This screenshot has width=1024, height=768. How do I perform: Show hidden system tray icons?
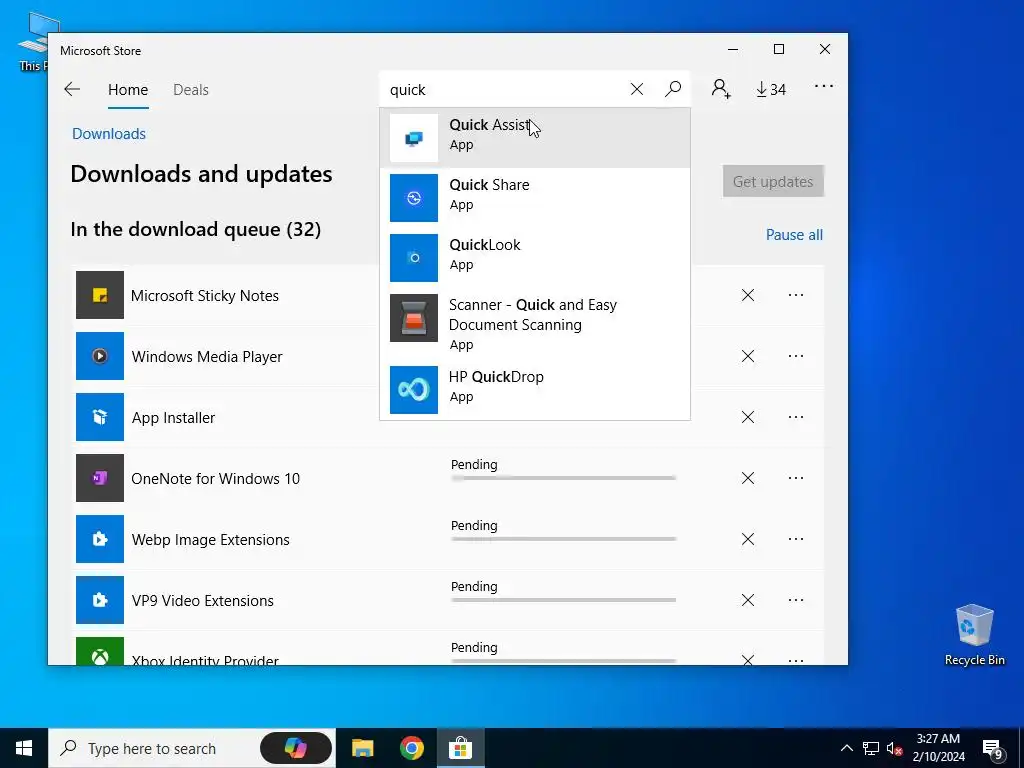[846, 748]
